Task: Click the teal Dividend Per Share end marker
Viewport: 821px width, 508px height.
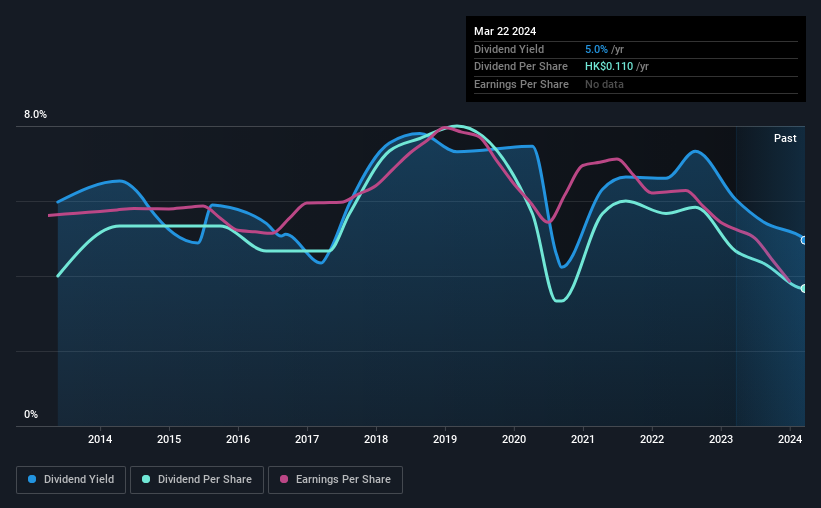Action: (804, 289)
